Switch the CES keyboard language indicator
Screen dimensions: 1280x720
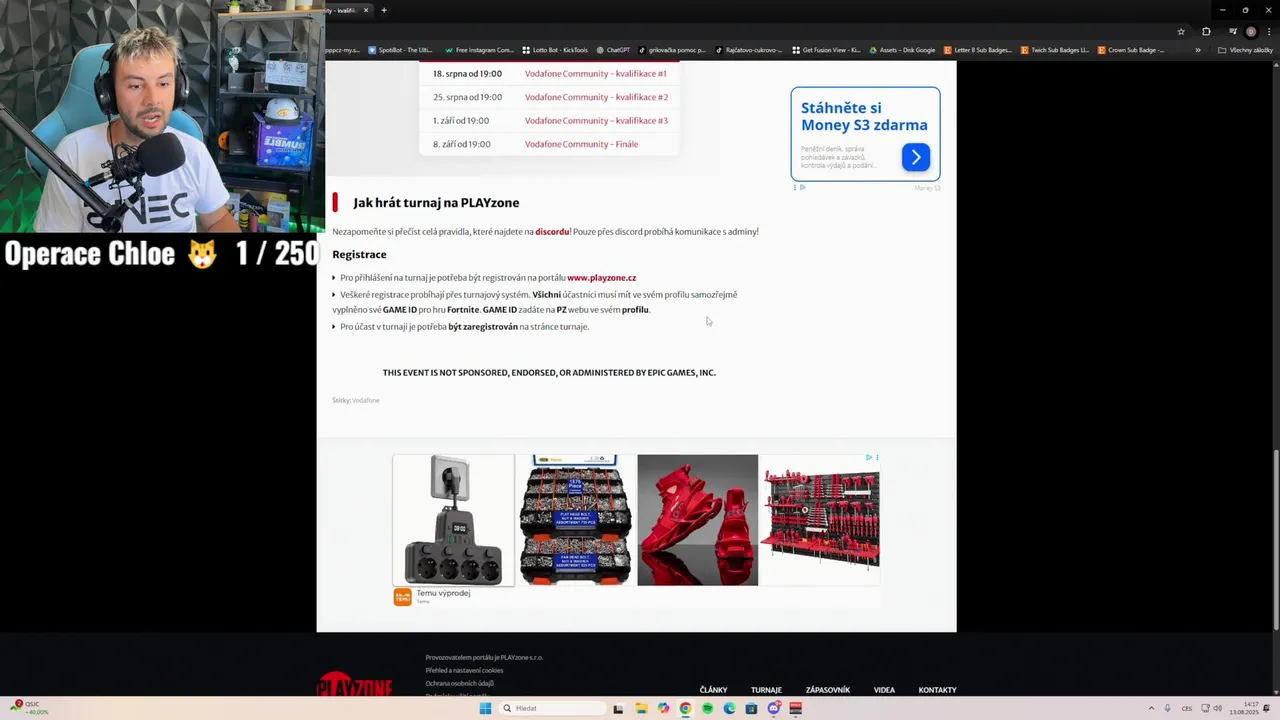point(1187,708)
